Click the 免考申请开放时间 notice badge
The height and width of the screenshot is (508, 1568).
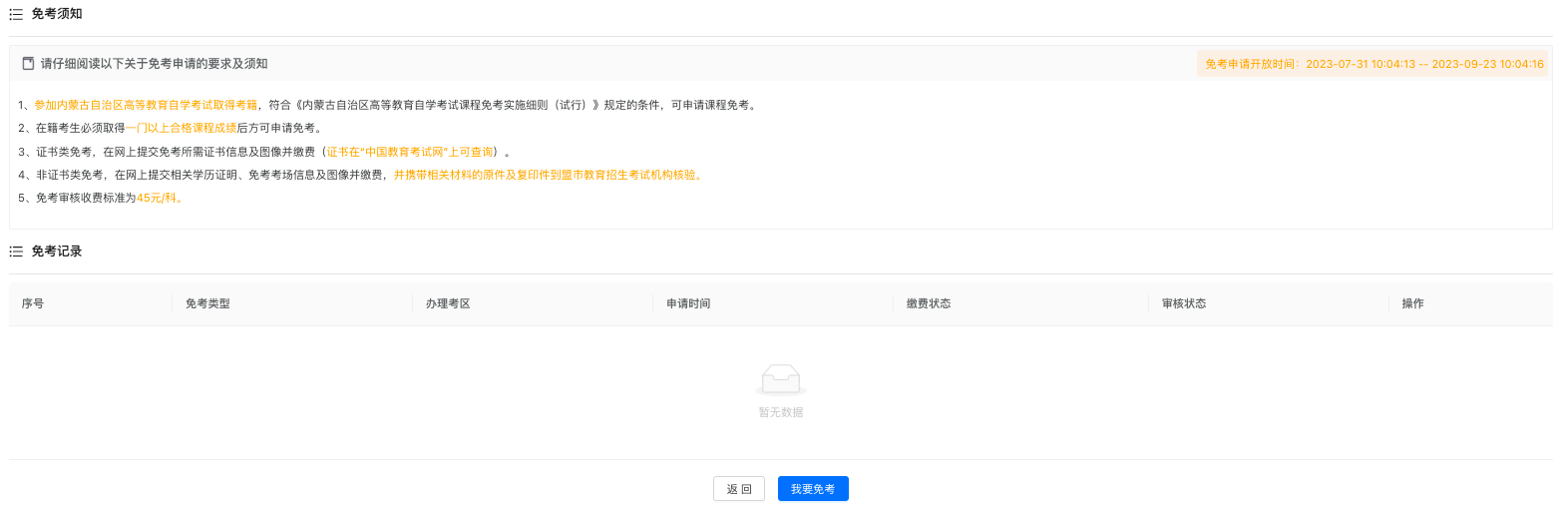click(x=1372, y=64)
